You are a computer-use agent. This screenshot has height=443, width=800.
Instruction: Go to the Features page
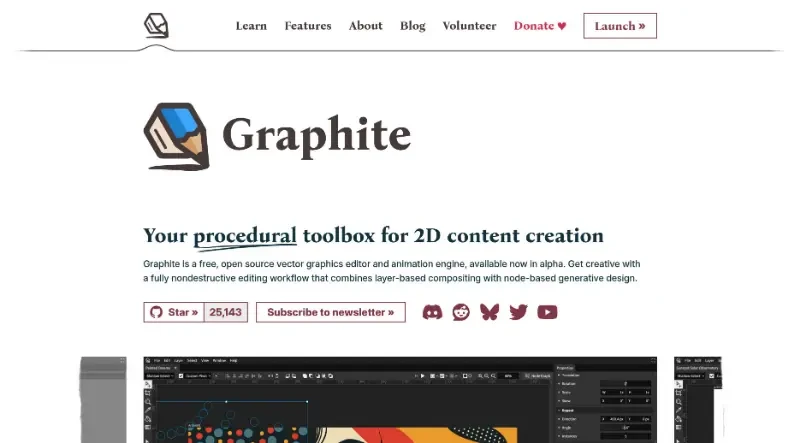point(308,26)
